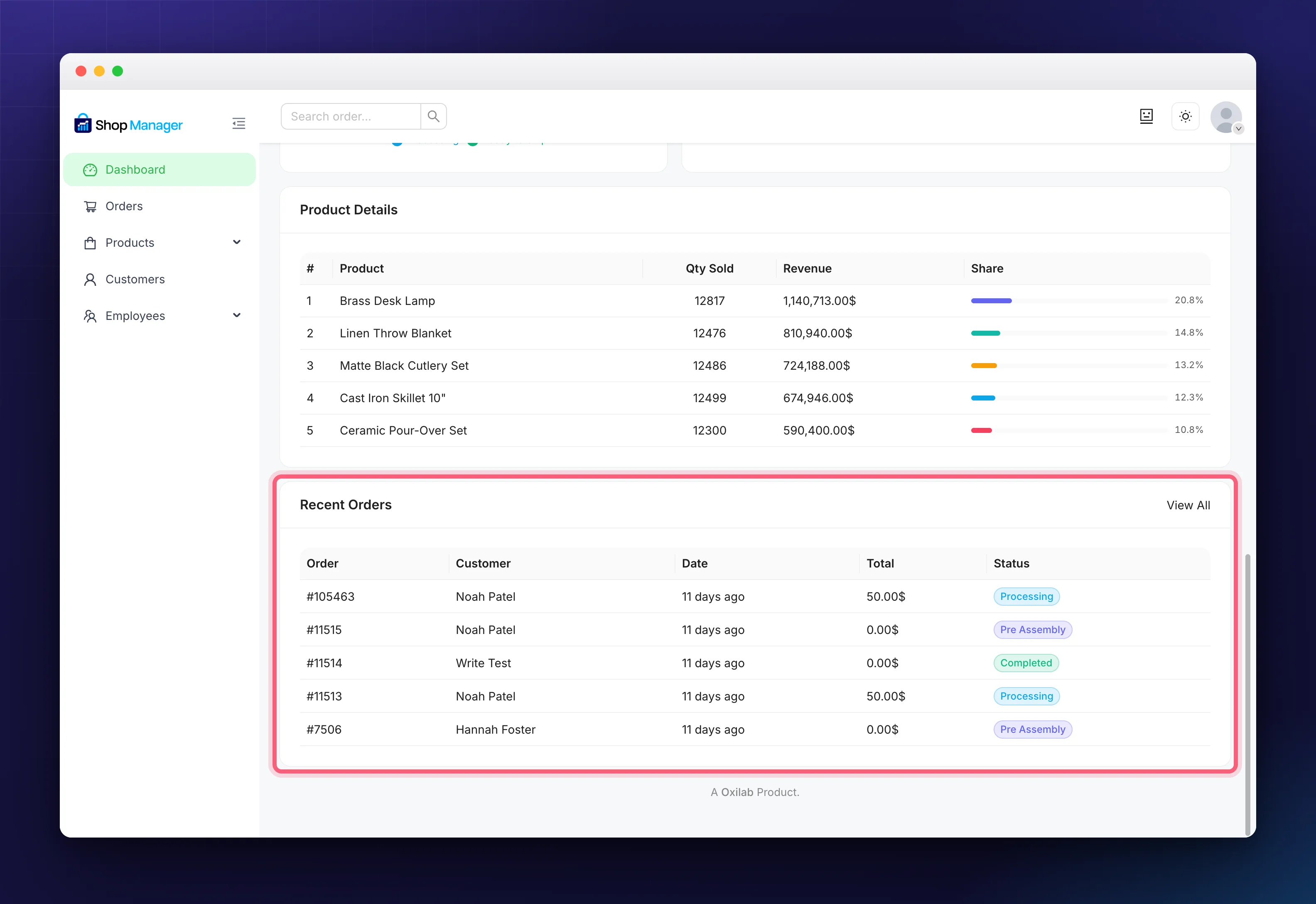Click the Orders cart icon
The width and height of the screenshot is (1316, 904).
pos(90,207)
